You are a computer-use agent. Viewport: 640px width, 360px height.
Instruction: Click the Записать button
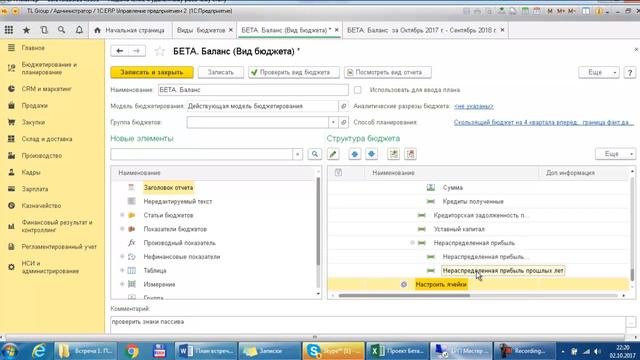[x=221, y=72]
